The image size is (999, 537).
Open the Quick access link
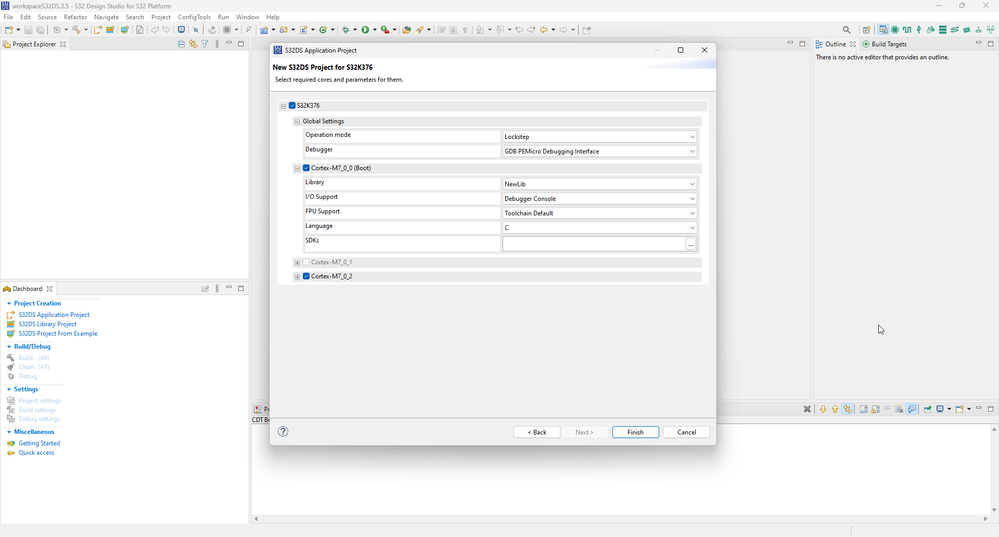[x=36, y=453]
